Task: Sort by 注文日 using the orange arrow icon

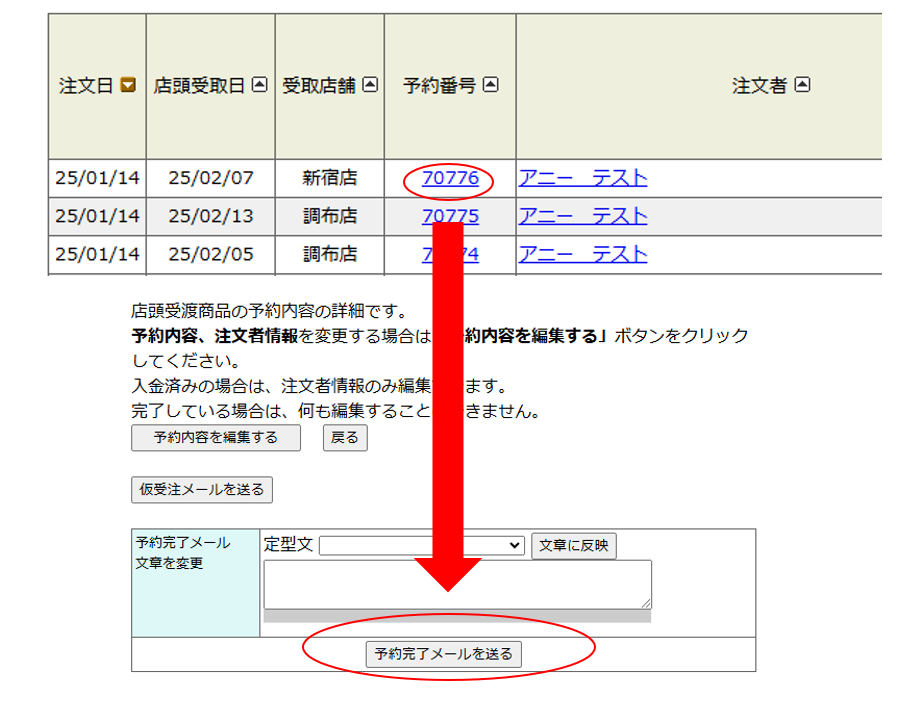Action: coord(128,86)
